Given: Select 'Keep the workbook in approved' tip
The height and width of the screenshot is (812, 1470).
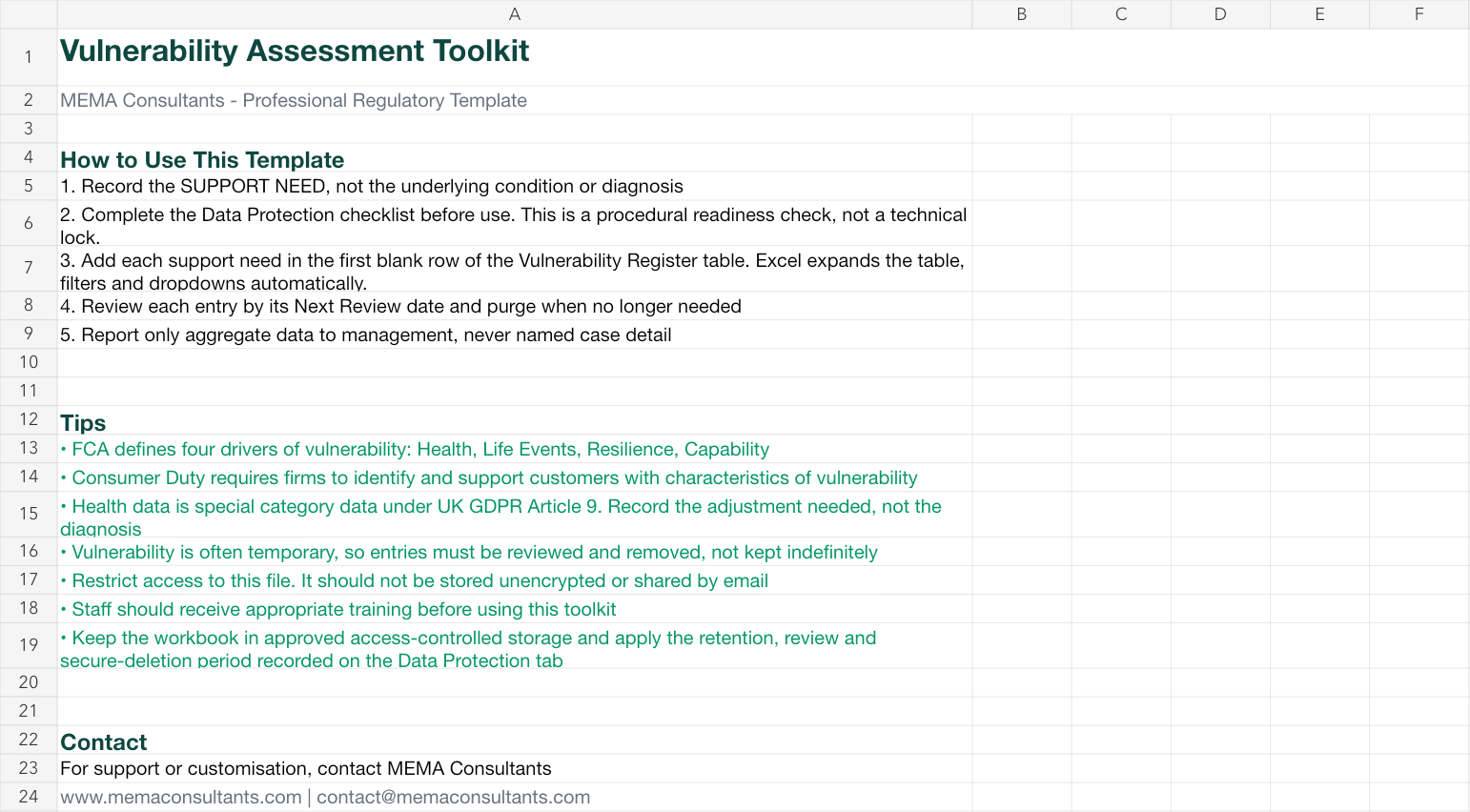Looking at the screenshot, I should 515,645.
